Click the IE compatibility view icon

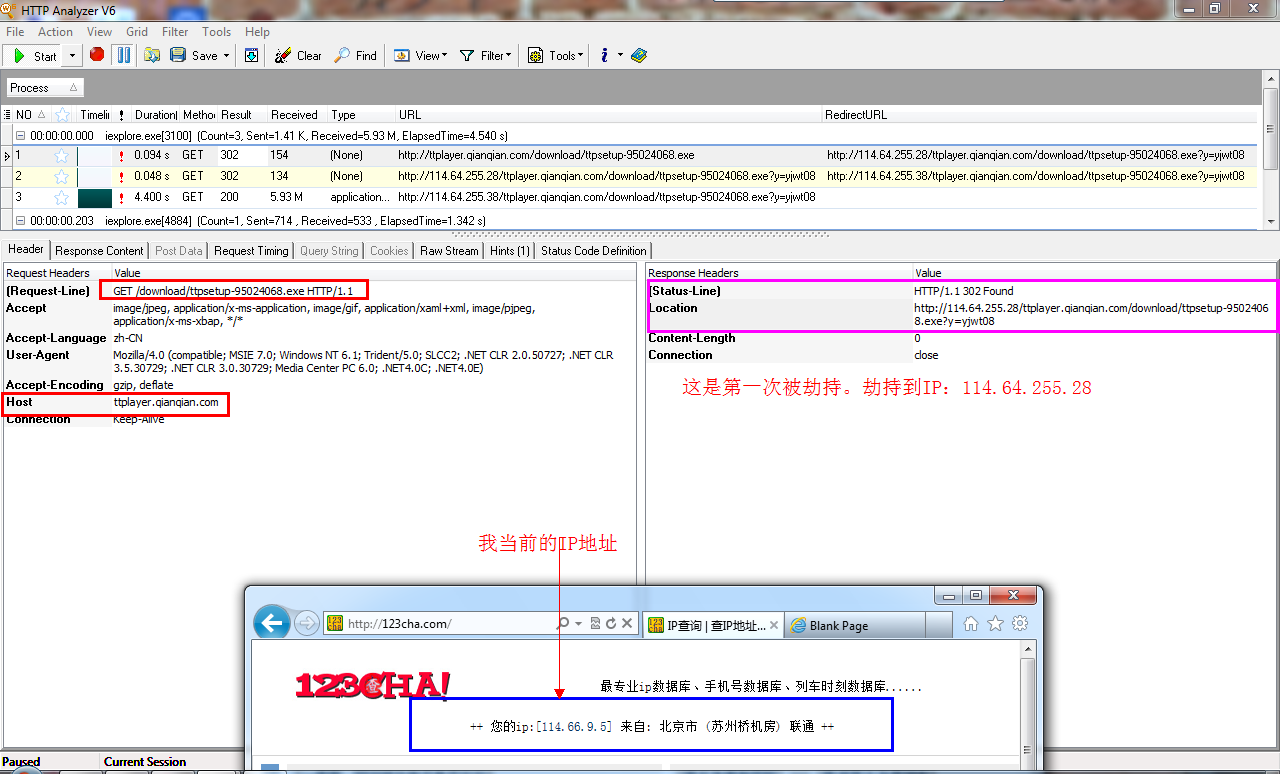pyautogui.click(x=596, y=624)
